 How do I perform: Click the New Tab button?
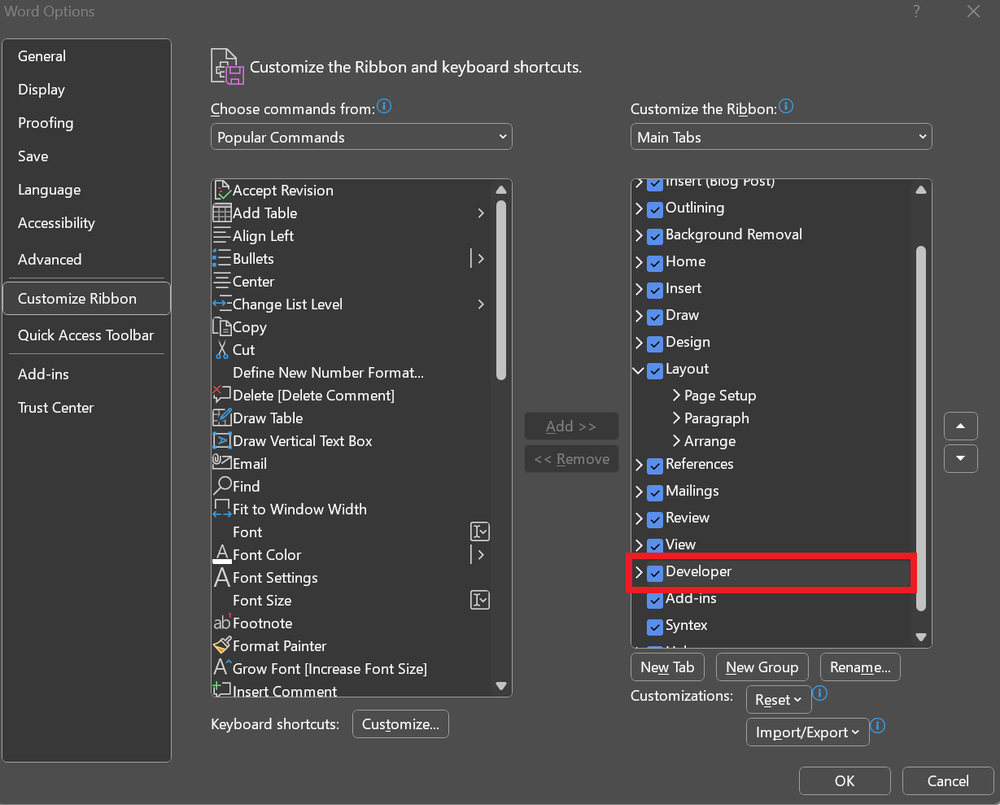coord(667,666)
